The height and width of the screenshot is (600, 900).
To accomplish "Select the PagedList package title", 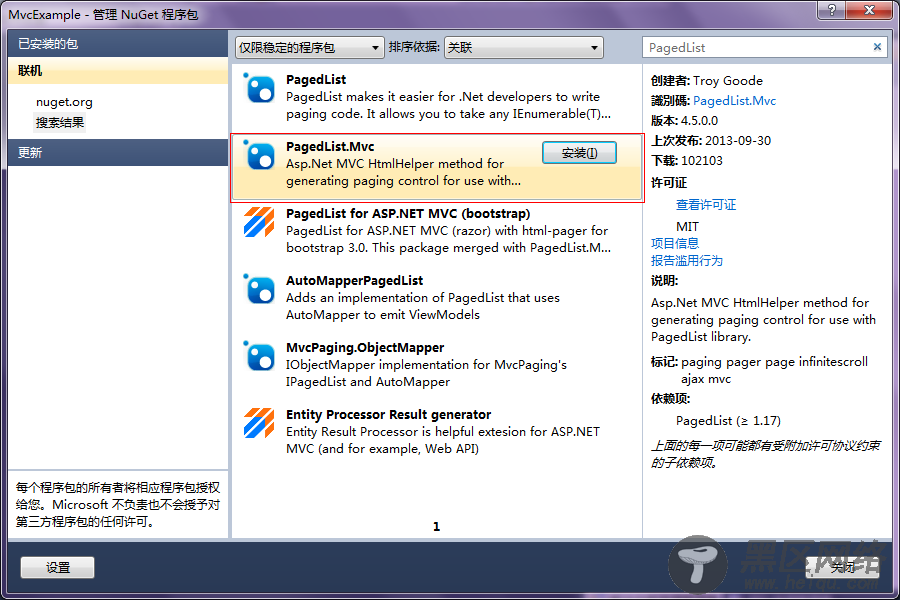I will [x=316, y=79].
